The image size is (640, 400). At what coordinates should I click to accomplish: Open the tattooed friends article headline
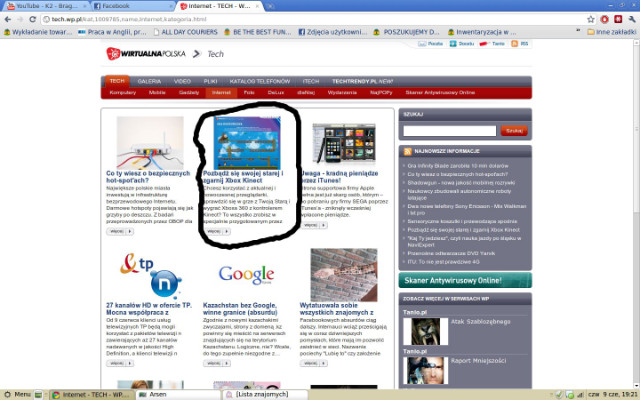click(336, 309)
